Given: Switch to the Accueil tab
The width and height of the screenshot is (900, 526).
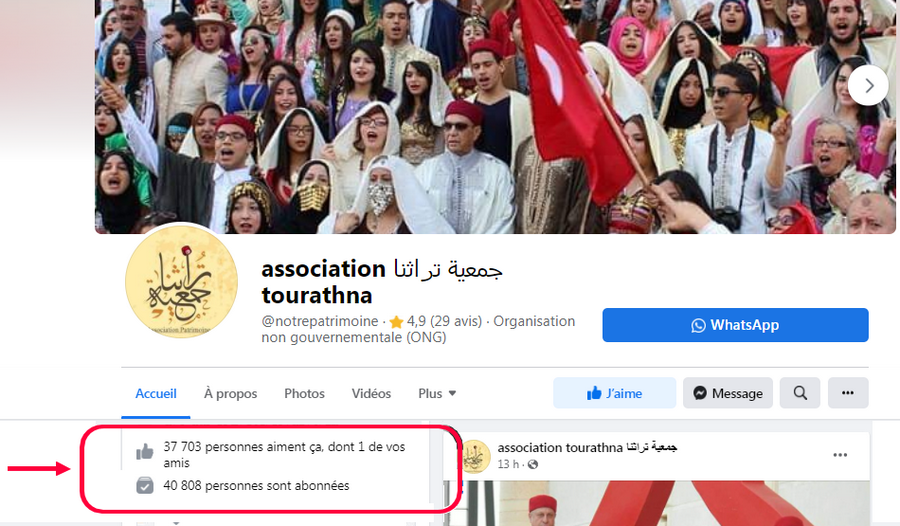Looking at the screenshot, I should [x=156, y=394].
